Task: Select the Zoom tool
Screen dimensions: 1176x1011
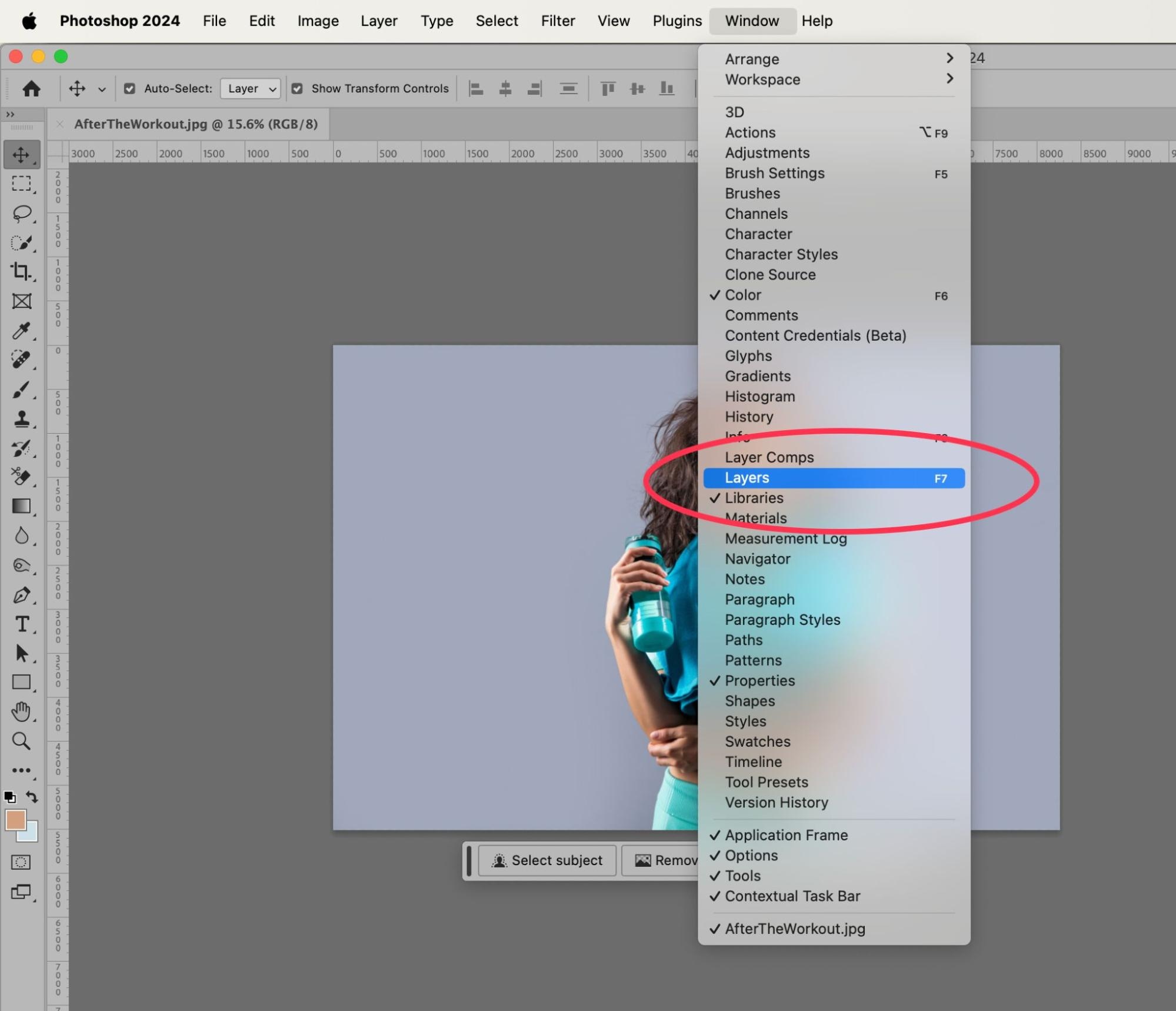Action: click(x=22, y=741)
